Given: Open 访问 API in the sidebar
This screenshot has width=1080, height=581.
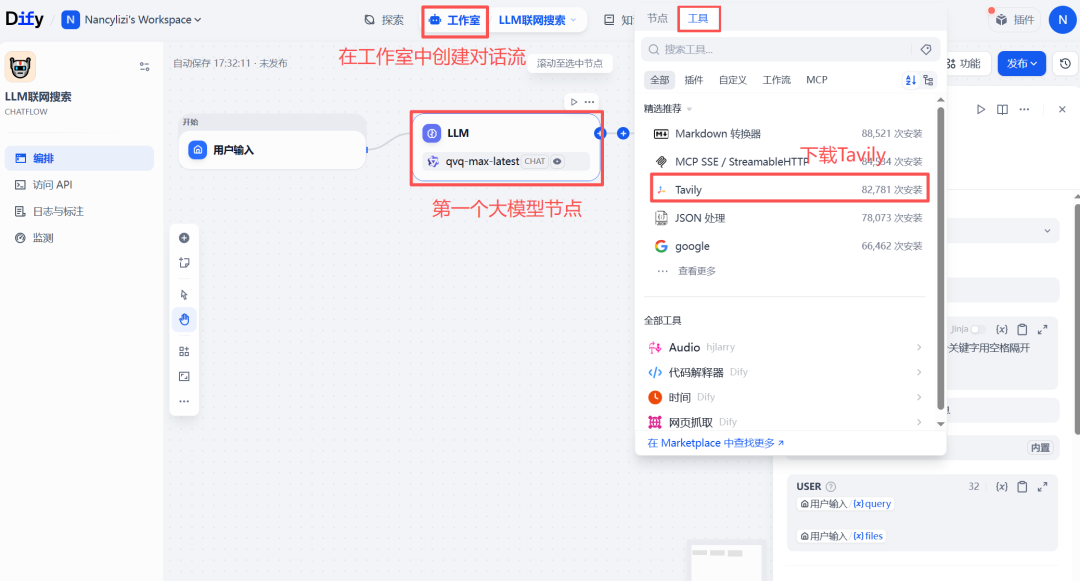Looking at the screenshot, I should point(79,184).
